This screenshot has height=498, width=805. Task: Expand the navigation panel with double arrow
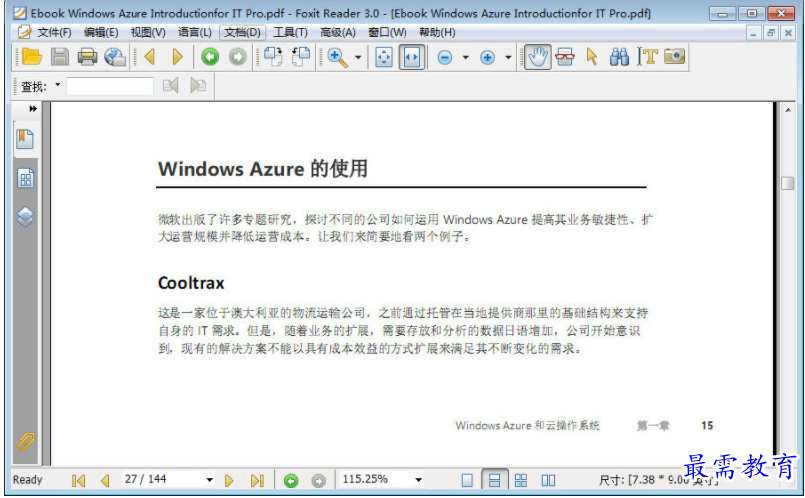33,108
